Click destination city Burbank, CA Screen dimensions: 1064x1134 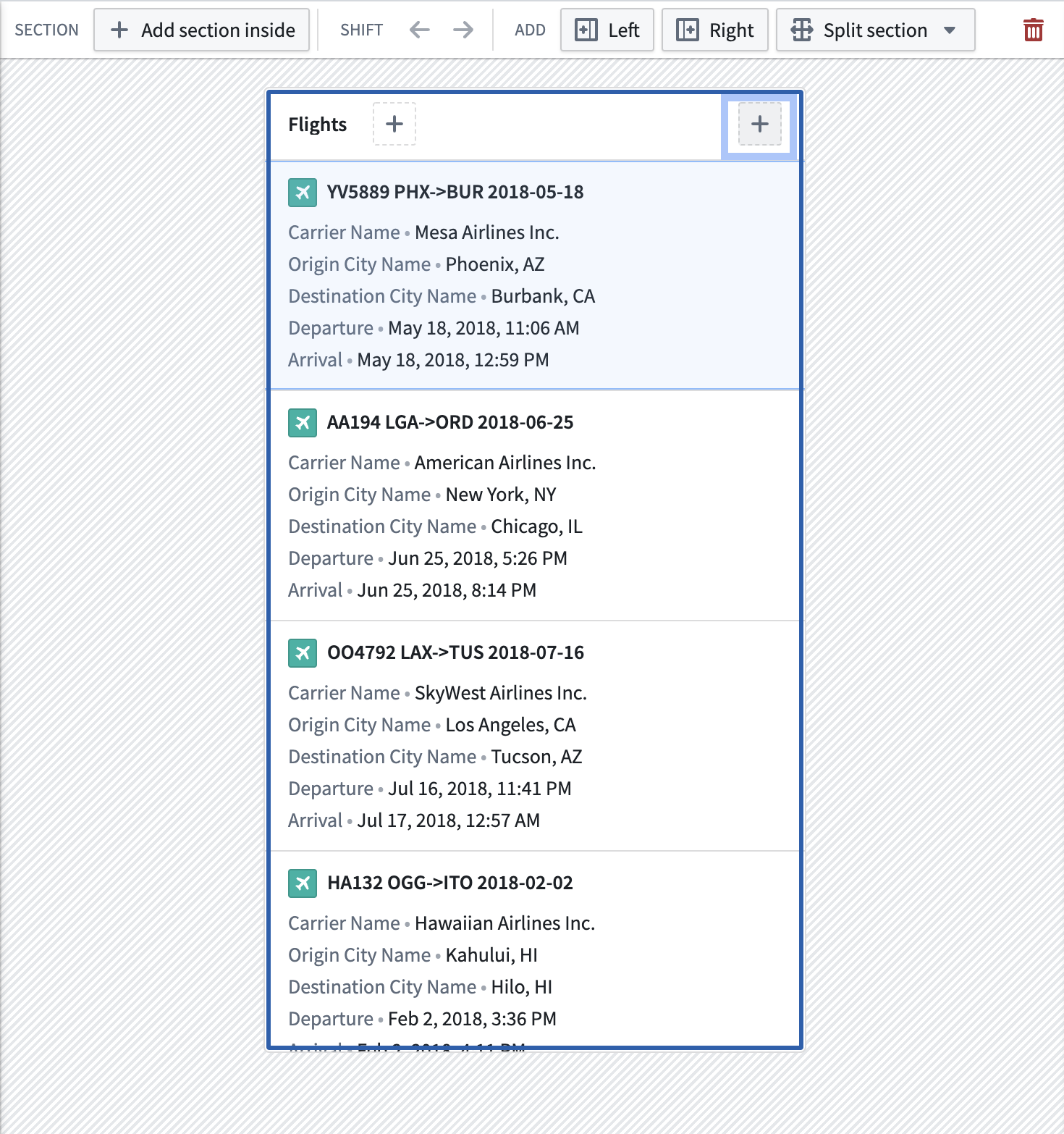(x=543, y=296)
